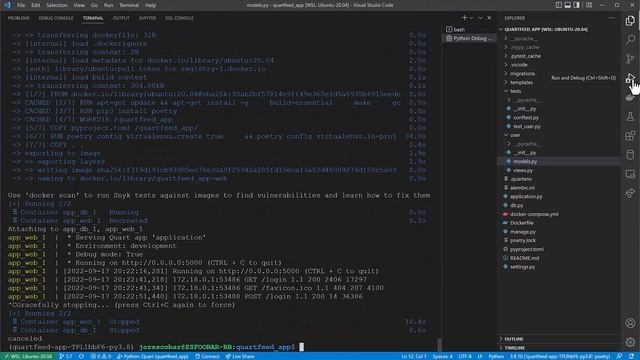Open the launch profile dropdown beside plus

click(x=471, y=18)
